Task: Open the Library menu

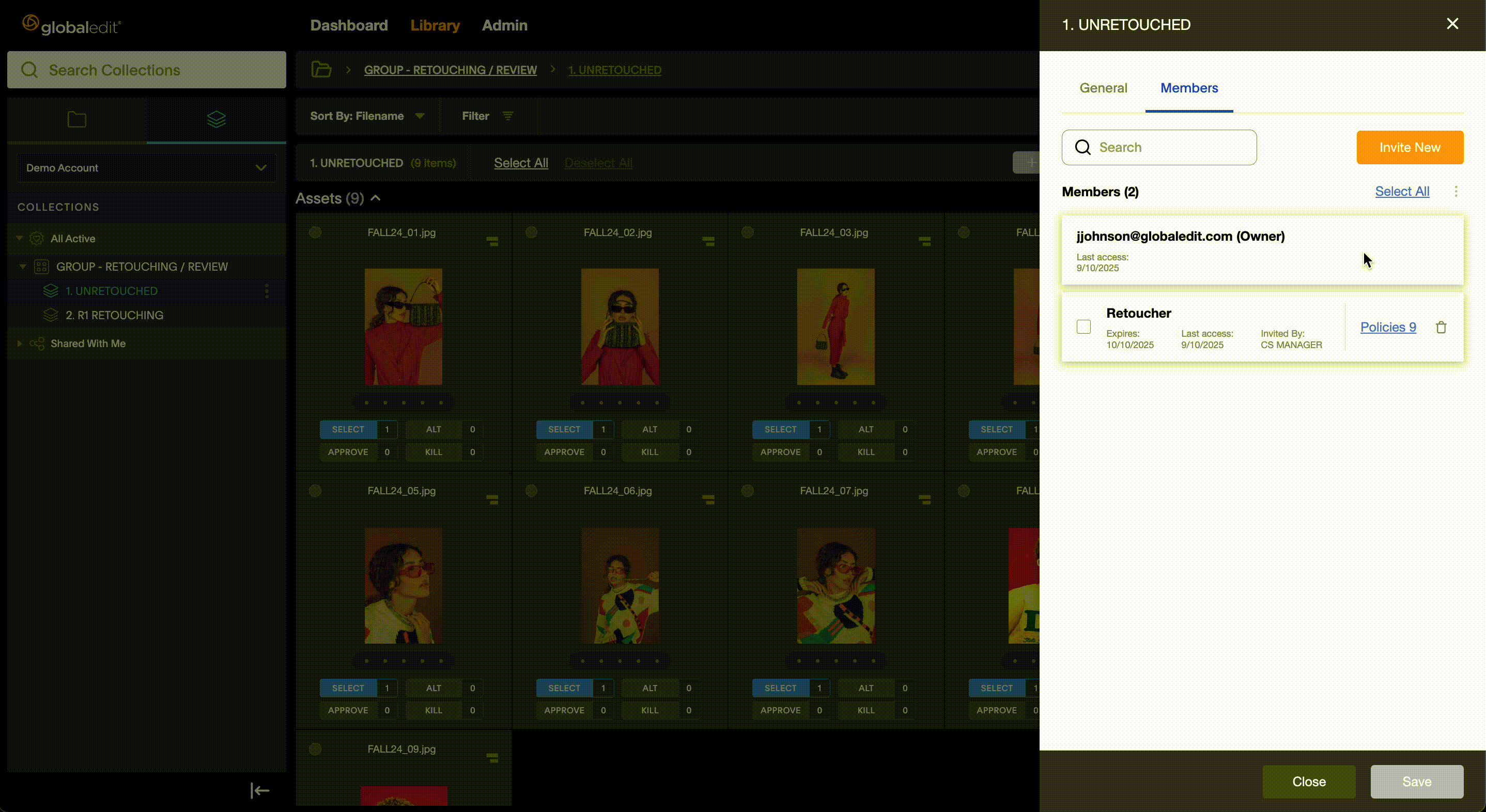Action: [435, 25]
